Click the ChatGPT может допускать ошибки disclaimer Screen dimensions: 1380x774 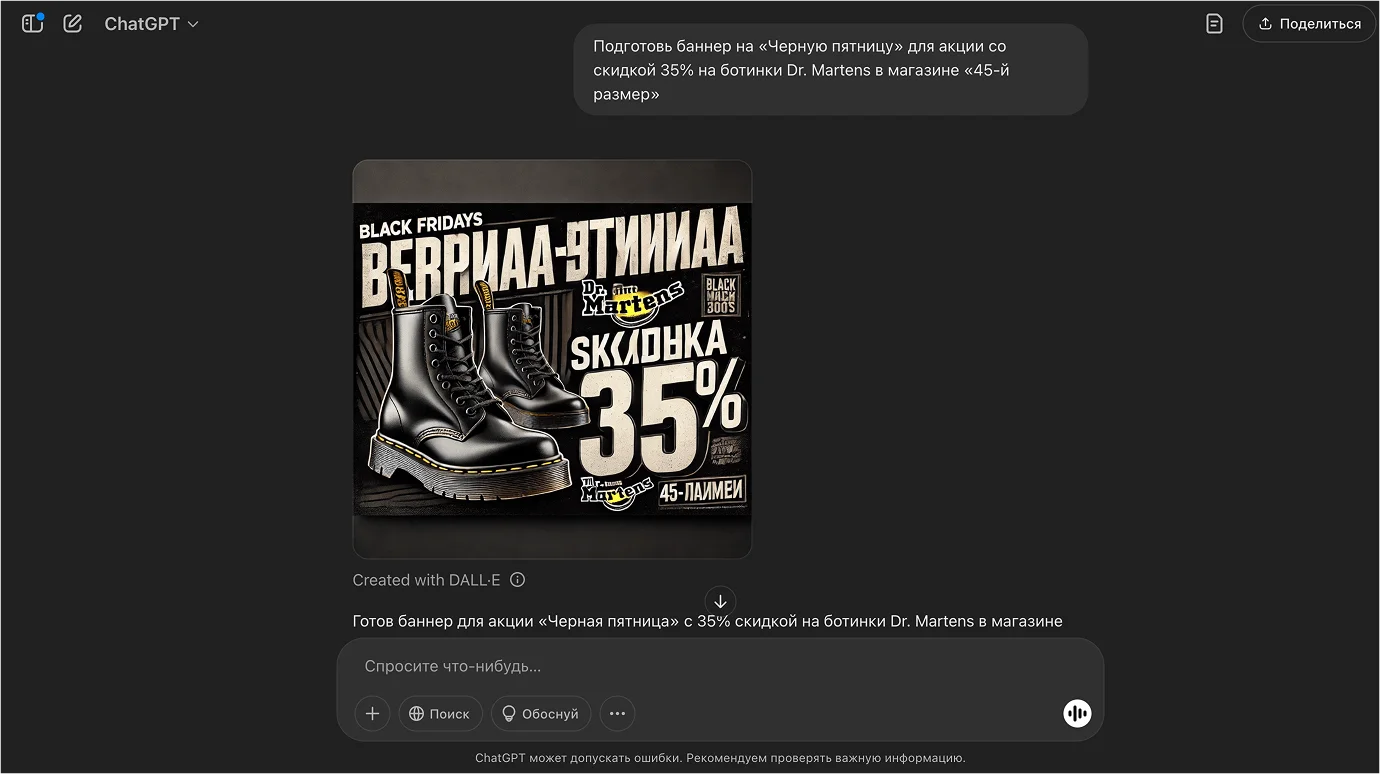pos(720,758)
